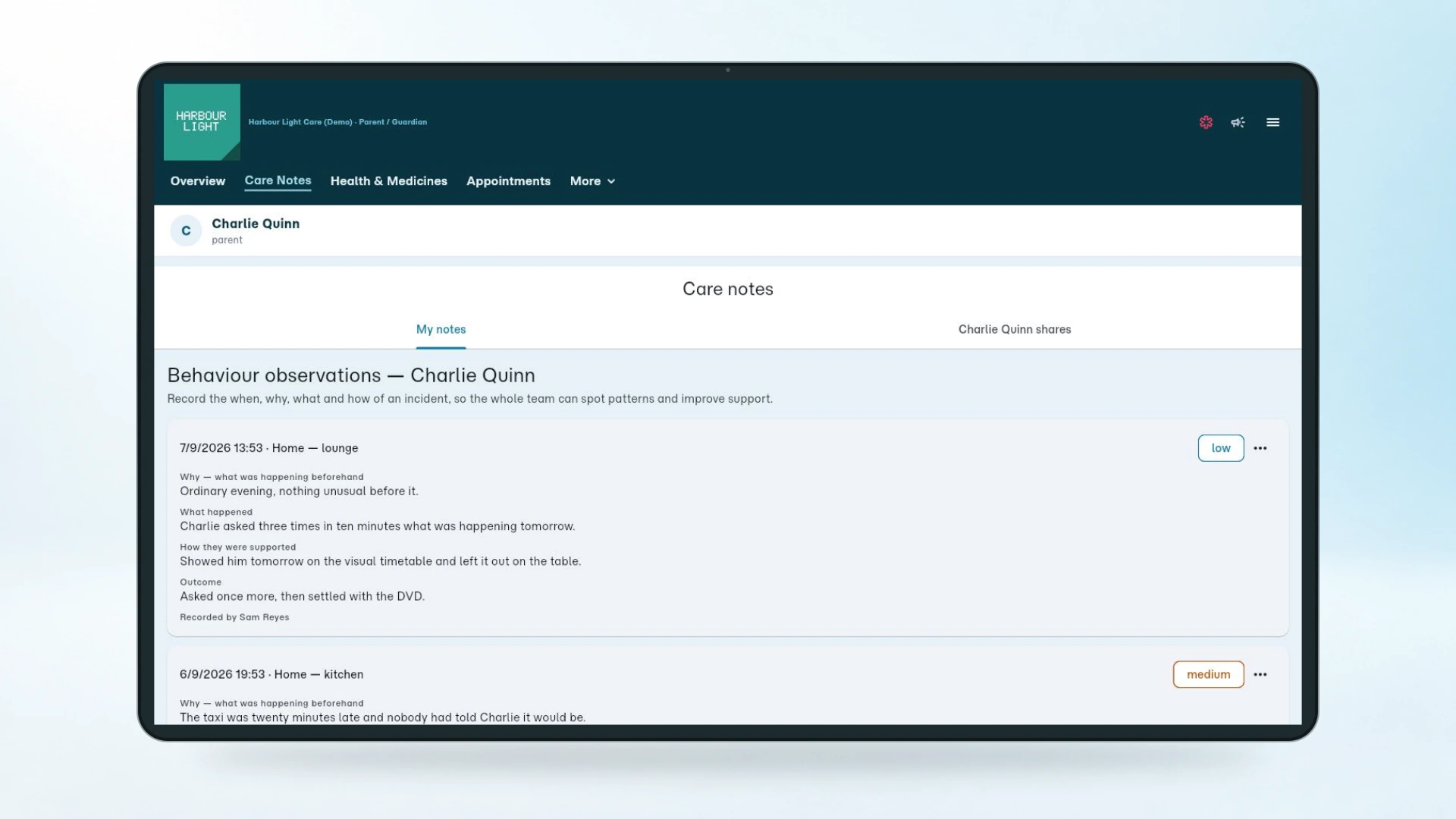Click the Care notes page title
This screenshot has height=819, width=1456.
[x=728, y=289]
